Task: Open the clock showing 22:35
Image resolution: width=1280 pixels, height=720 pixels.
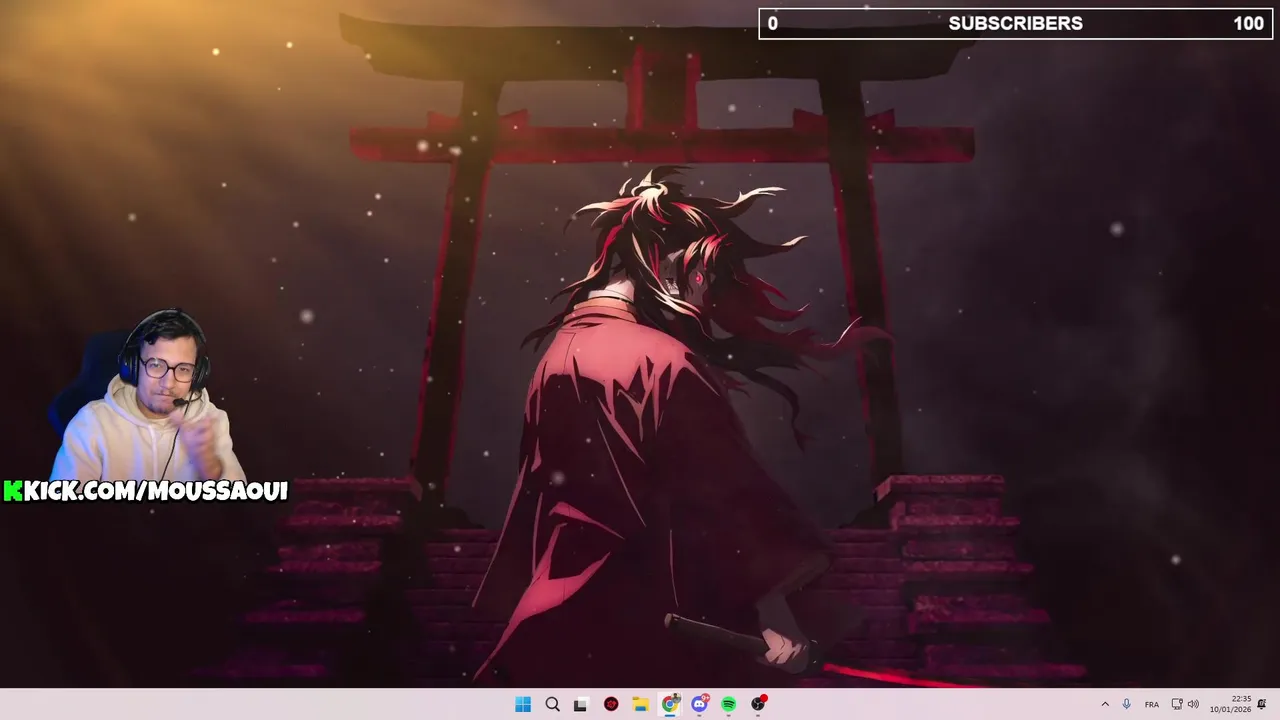Action: [1231, 704]
